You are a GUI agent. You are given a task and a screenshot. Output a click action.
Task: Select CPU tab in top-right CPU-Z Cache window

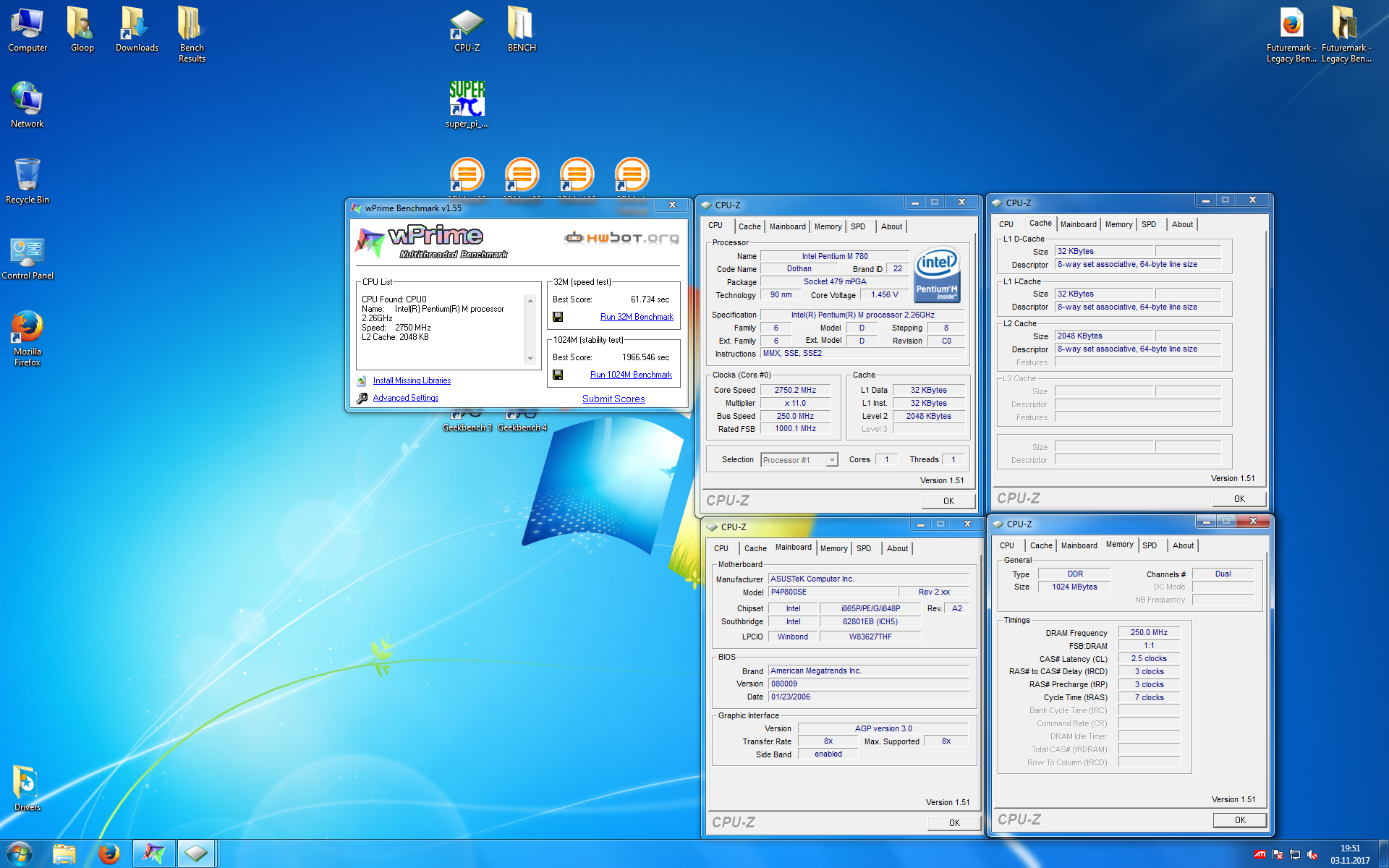click(x=1006, y=224)
